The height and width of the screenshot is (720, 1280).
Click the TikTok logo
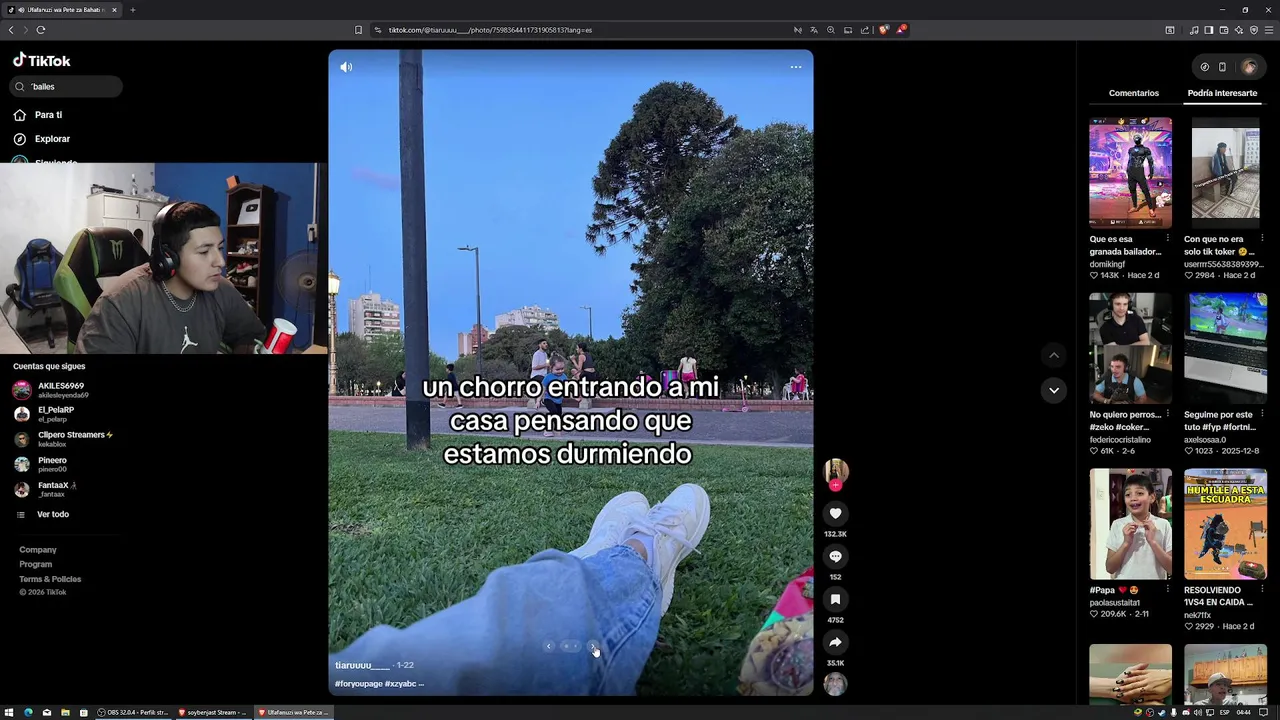click(x=42, y=61)
